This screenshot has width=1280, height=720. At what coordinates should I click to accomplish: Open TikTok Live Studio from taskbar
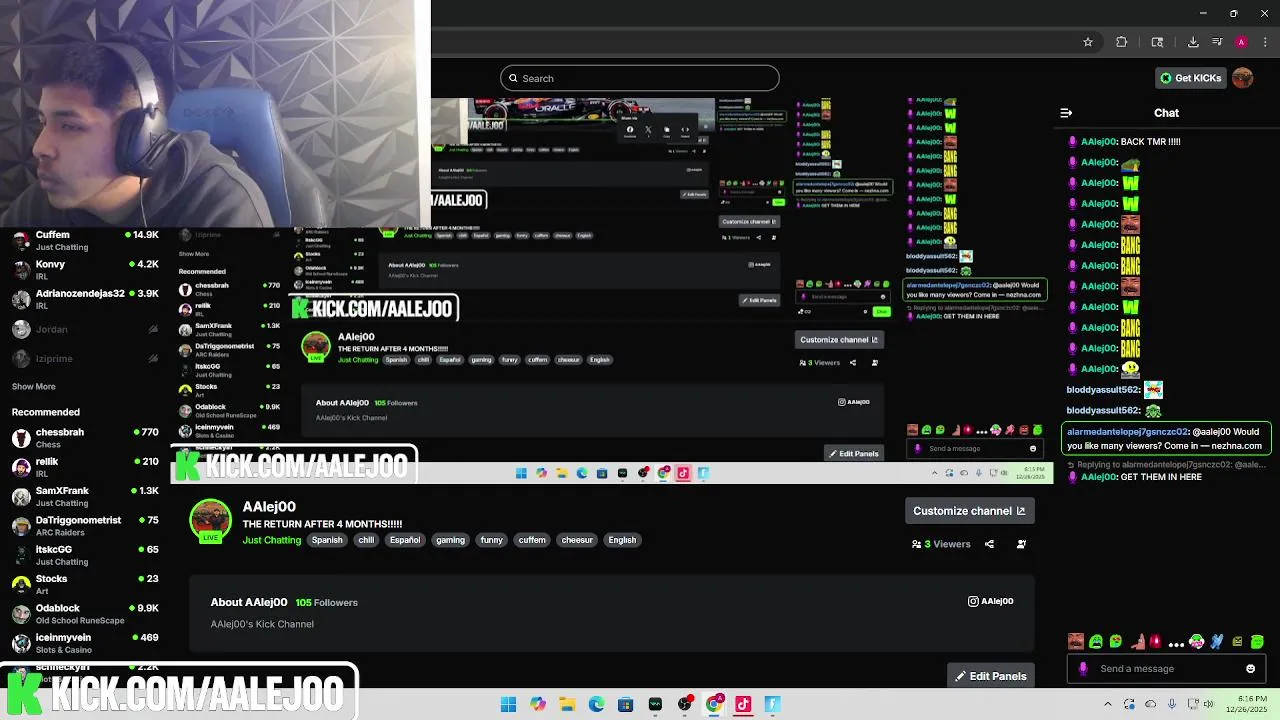click(x=743, y=704)
